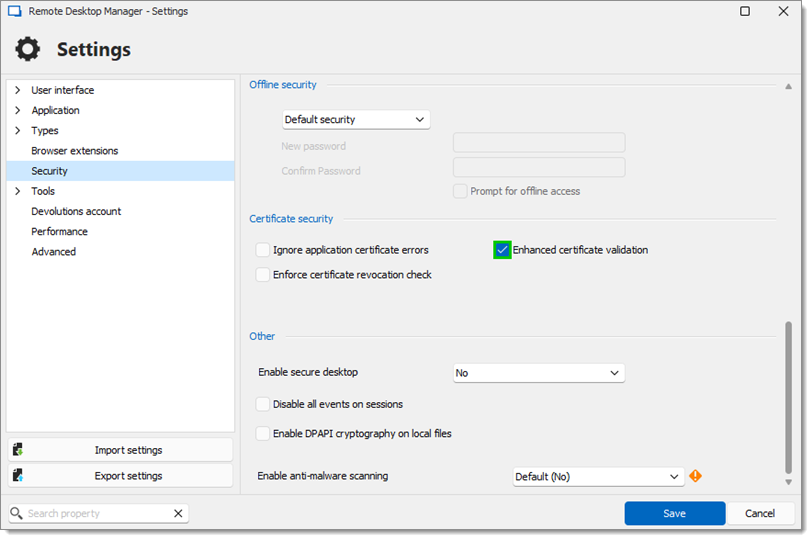Toggle Ignore application certificate errors
Image resolution: width=812 pixels, height=540 pixels.
pos(263,250)
